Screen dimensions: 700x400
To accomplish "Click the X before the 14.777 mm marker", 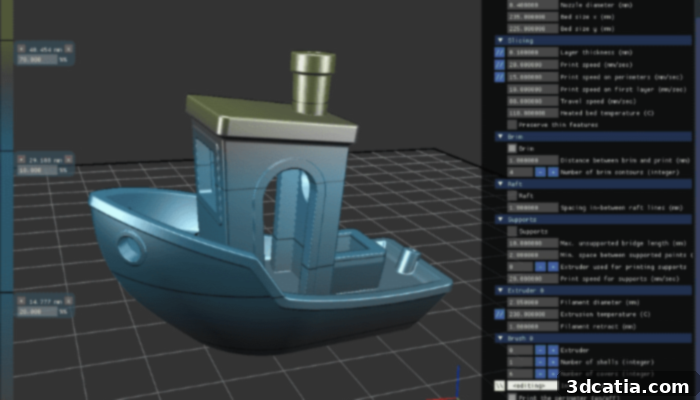I will (x=21, y=301).
